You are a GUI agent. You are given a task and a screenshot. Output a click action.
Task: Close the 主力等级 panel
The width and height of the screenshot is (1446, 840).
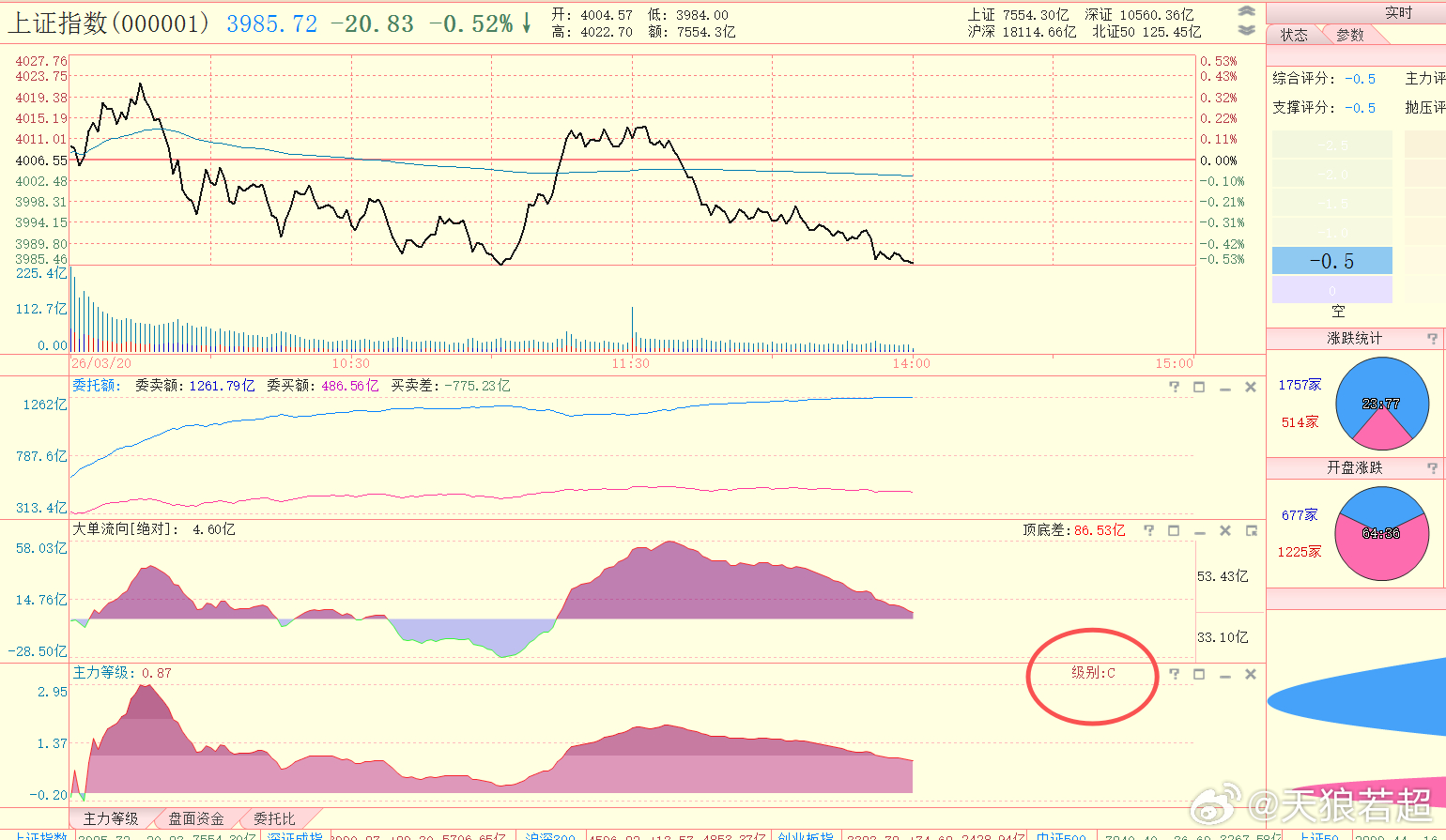pos(1251,674)
